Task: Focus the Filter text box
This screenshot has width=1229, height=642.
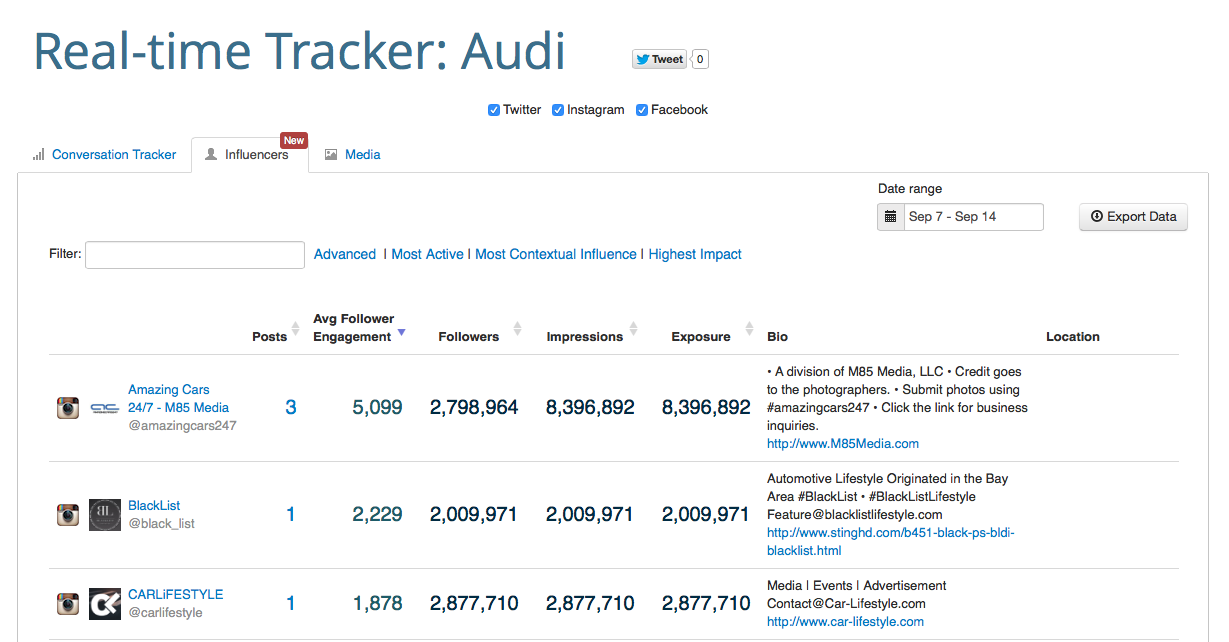Action: (x=195, y=255)
